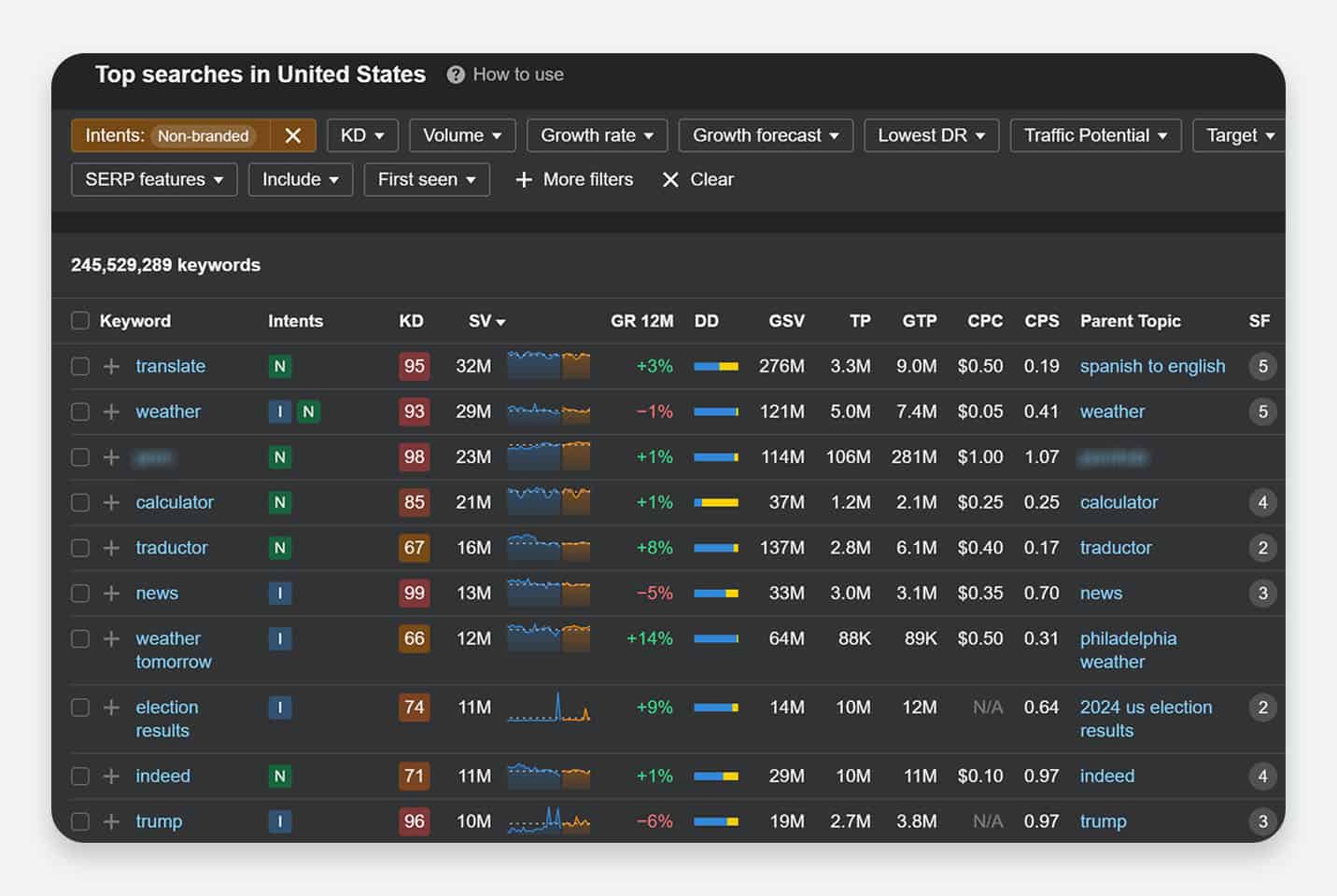Check the weather tomorrow row checkbox

tap(80, 638)
